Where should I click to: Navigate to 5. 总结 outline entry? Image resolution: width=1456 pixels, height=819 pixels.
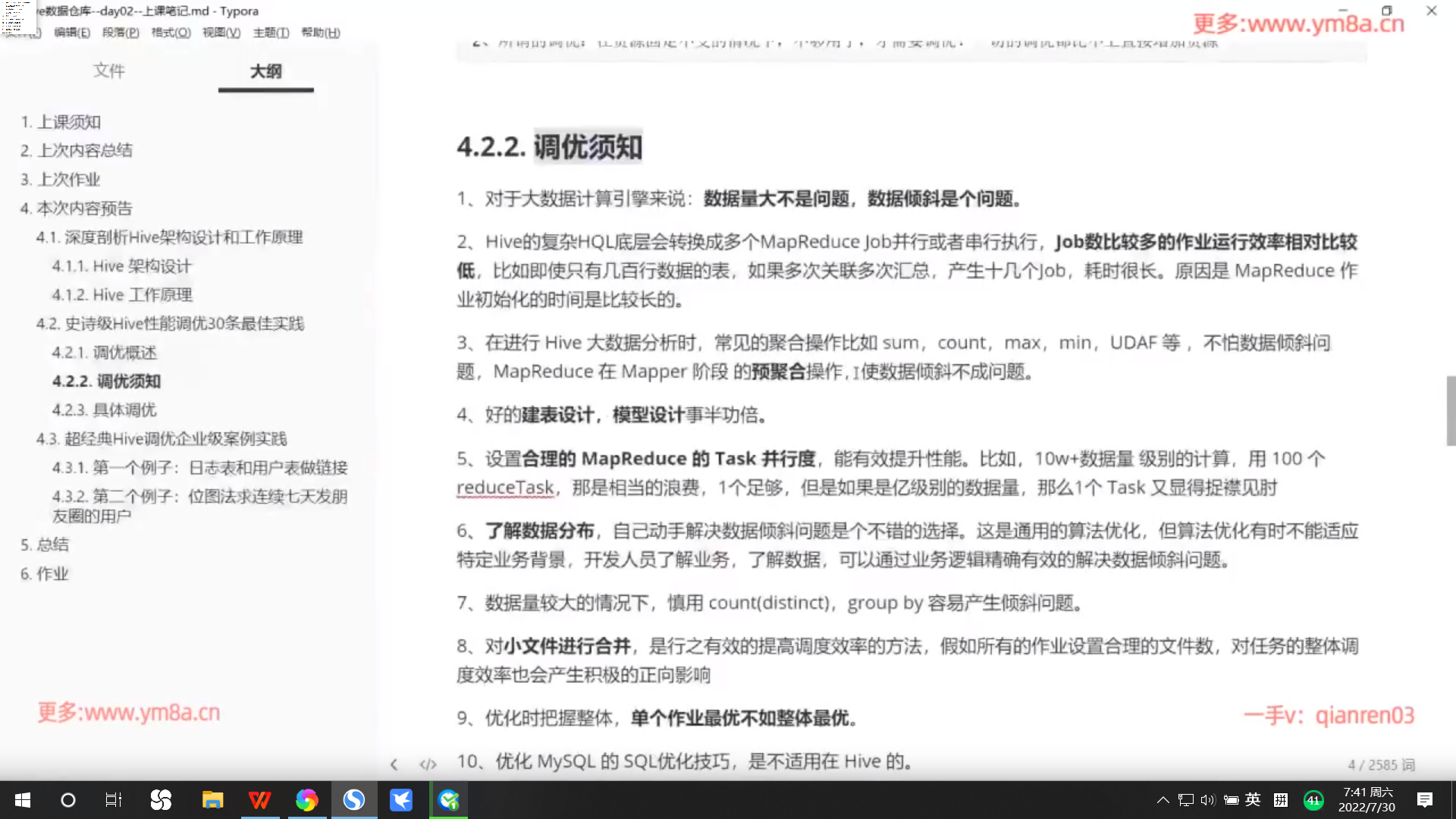[44, 544]
